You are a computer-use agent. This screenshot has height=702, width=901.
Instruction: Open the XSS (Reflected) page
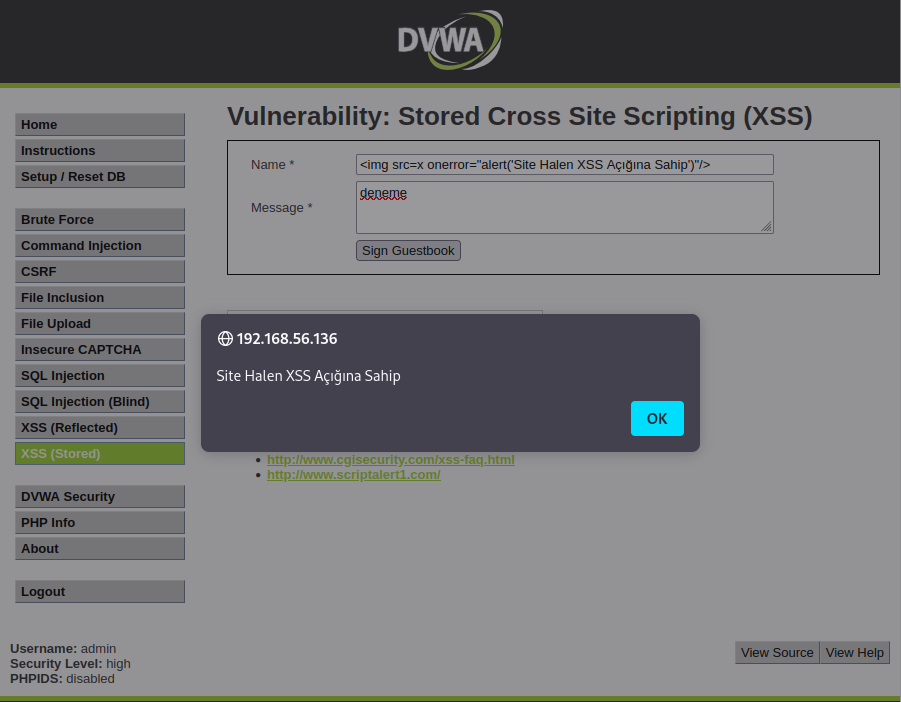click(100, 427)
